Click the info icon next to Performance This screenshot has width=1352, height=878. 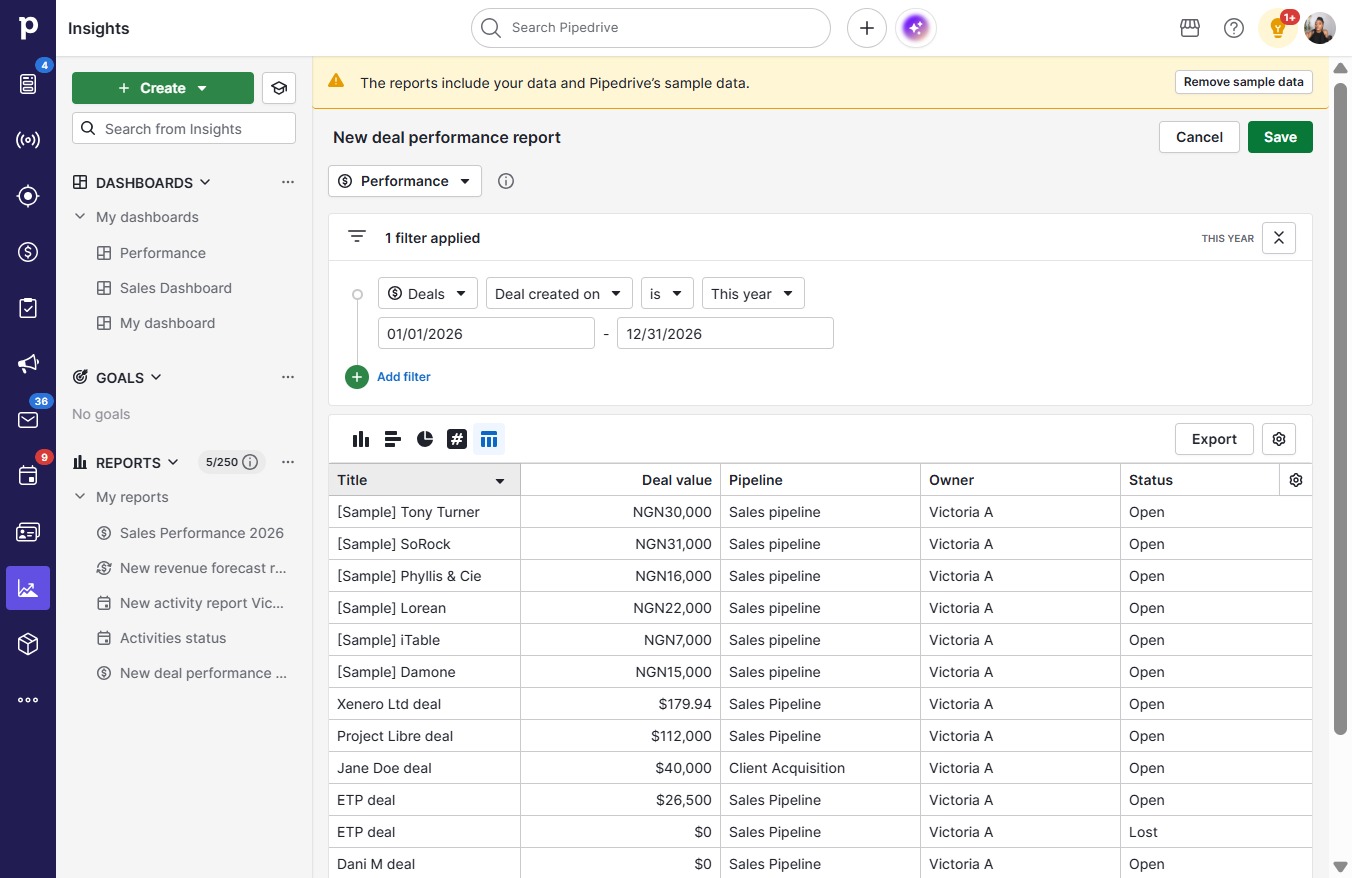click(506, 181)
